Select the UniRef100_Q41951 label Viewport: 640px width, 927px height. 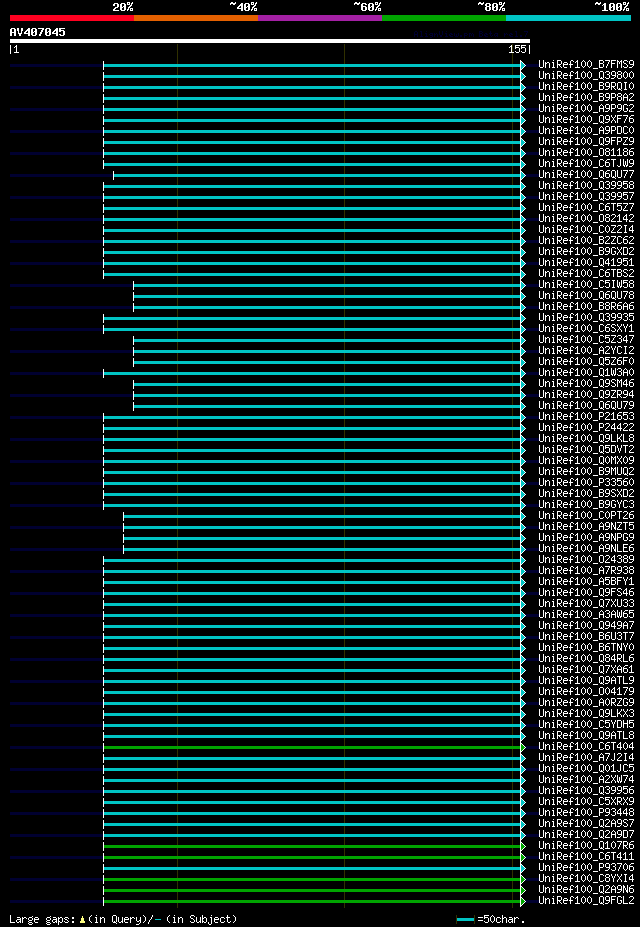586,263
